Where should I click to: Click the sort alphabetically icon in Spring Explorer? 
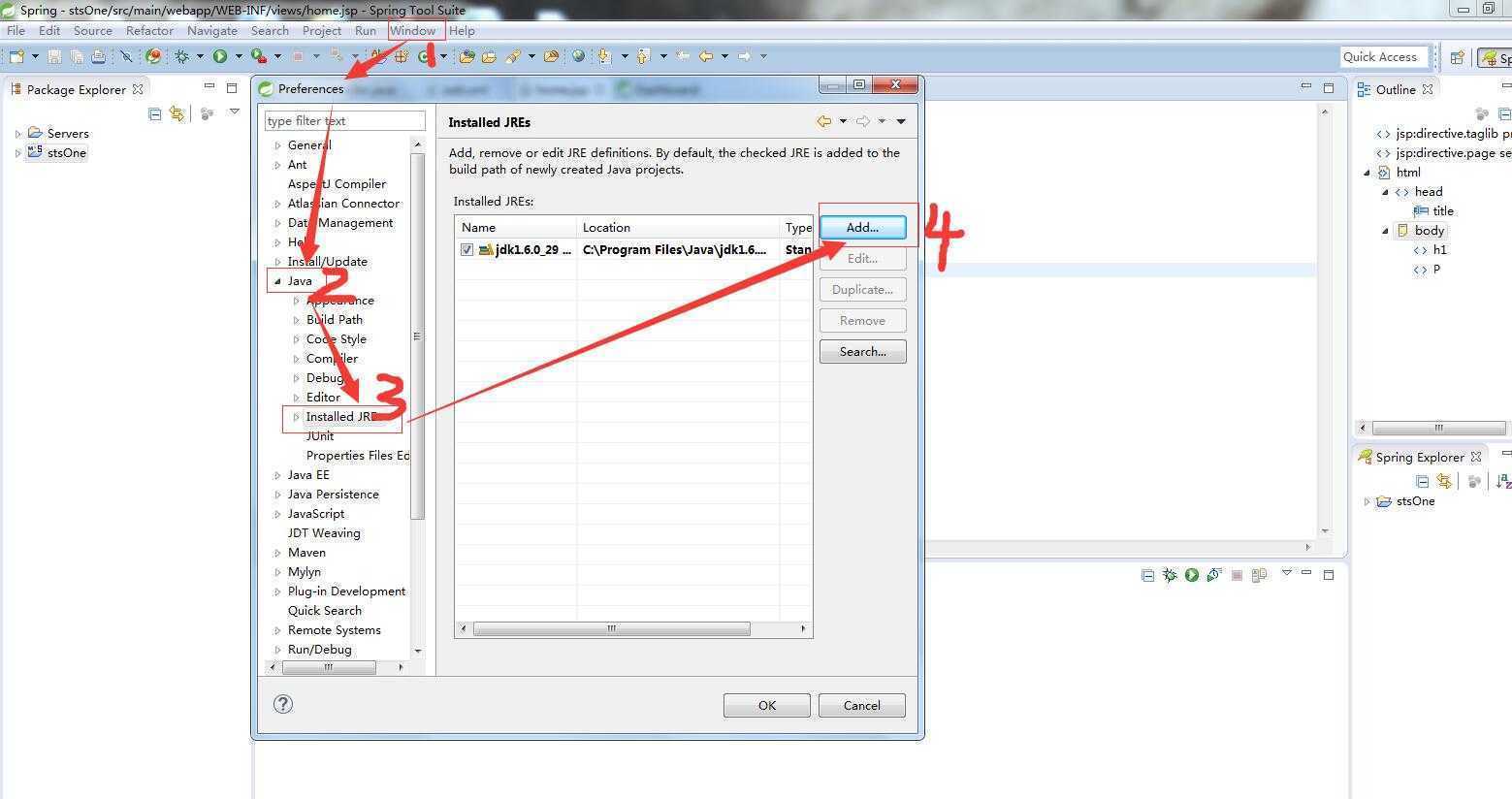[x=1503, y=481]
